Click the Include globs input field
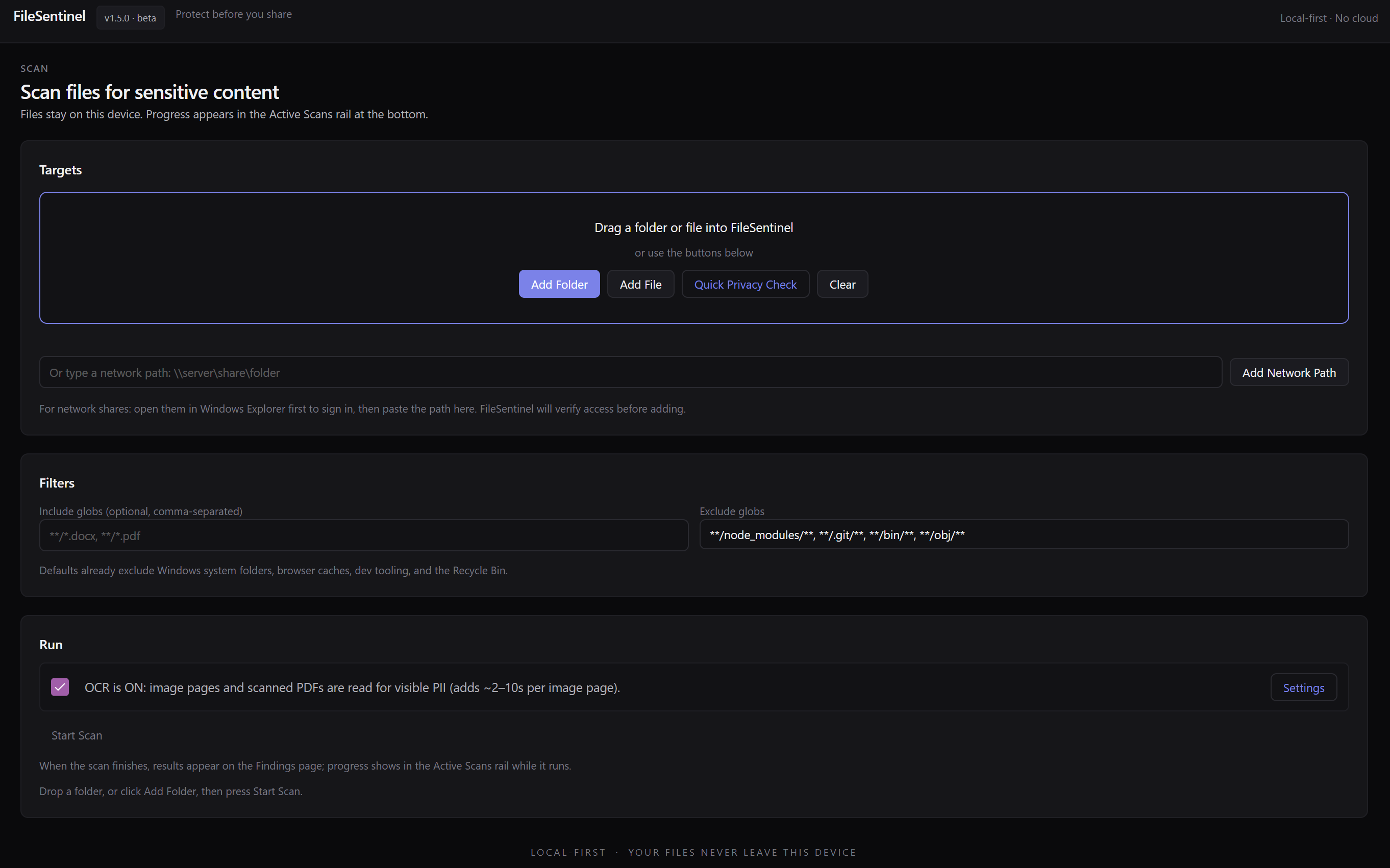Image resolution: width=1390 pixels, height=868 pixels. (x=364, y=535)
